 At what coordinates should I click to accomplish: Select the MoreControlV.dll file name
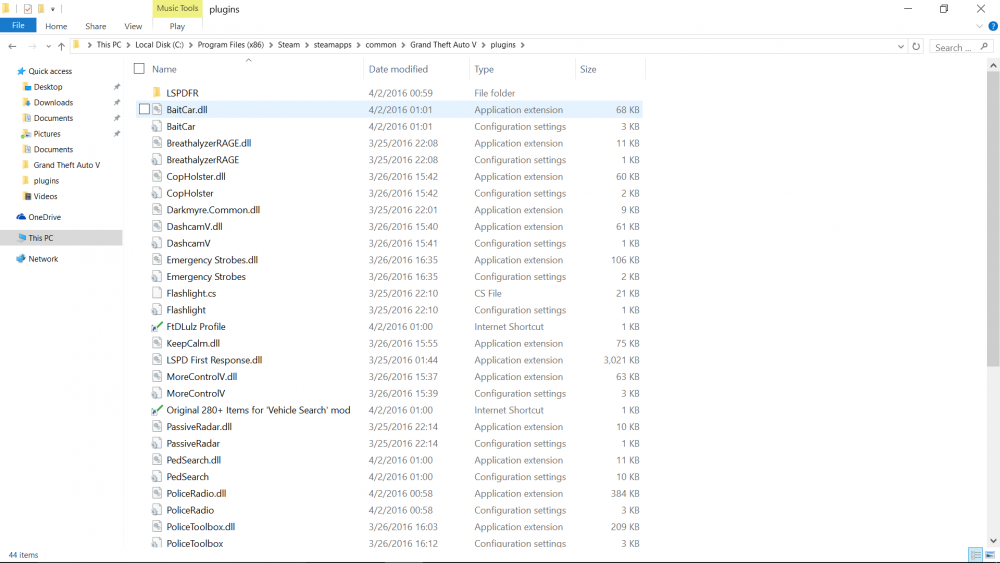[202, 376]
